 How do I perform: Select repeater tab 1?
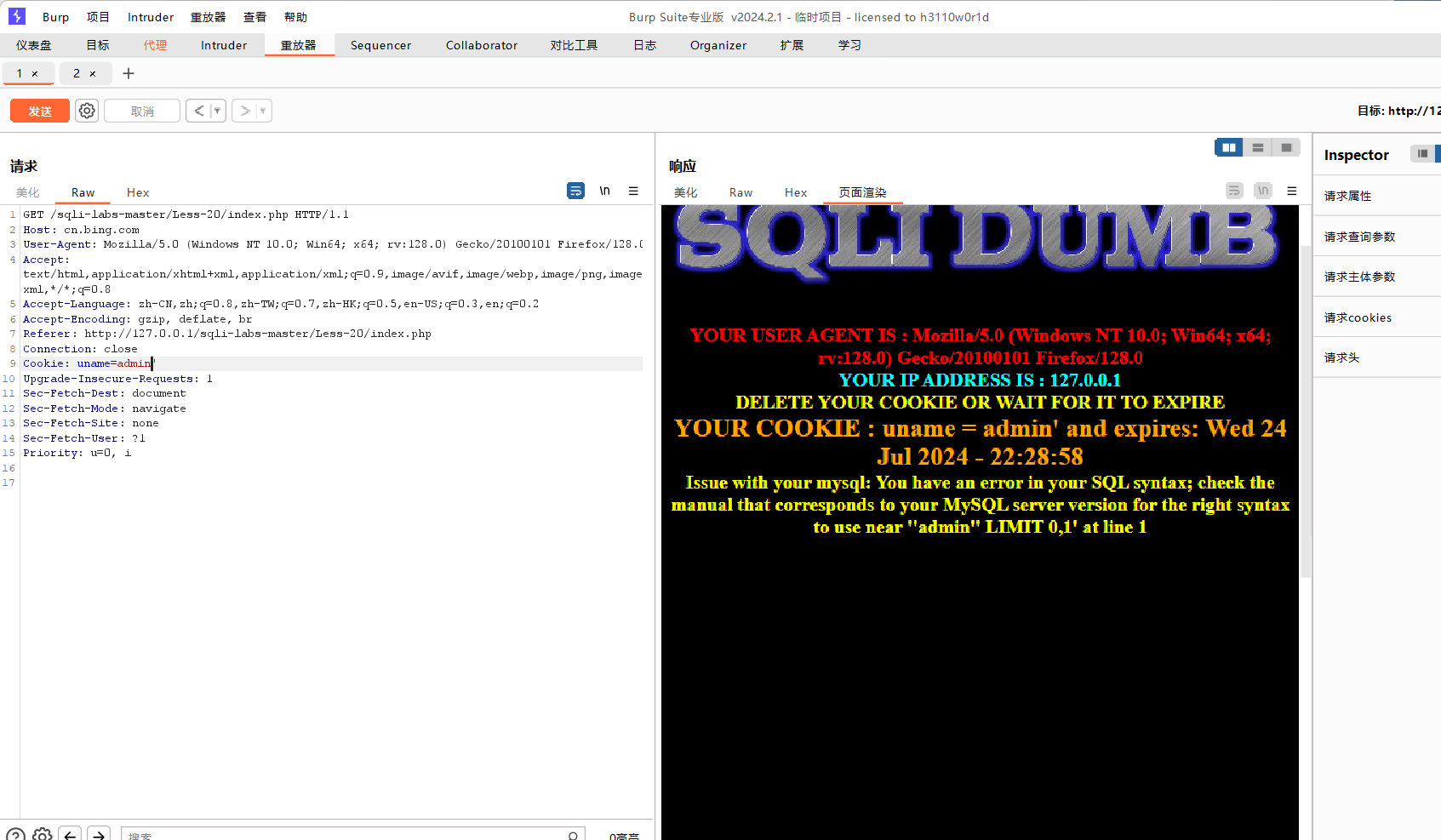[x=20, y=73]
